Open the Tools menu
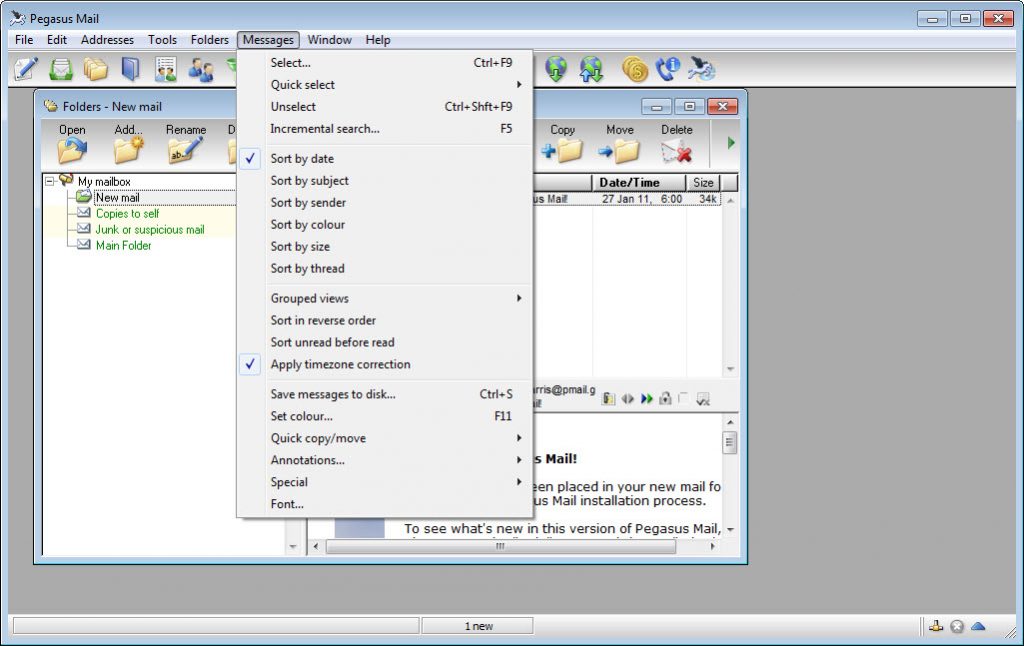Viewport: 1024px width, 646px height. pyautogui.click(x=163, y=40)
